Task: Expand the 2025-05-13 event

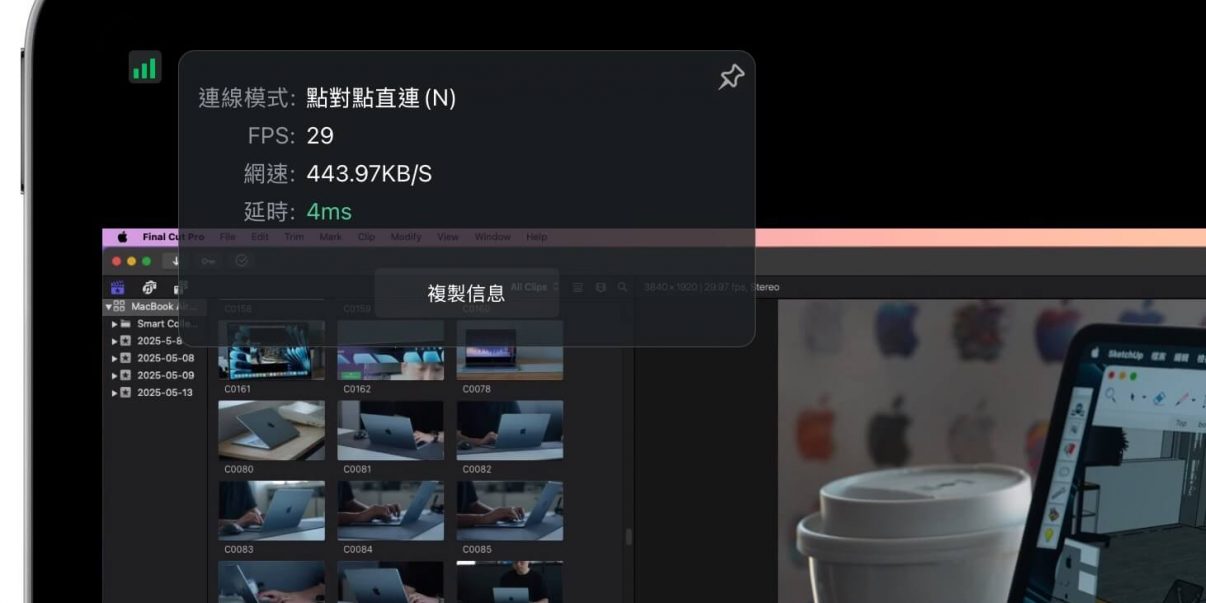Action: tap(115, 392)
